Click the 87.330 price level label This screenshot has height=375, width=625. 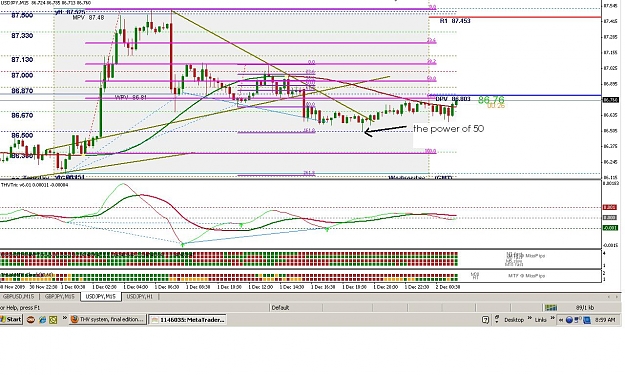coord(22,35)
